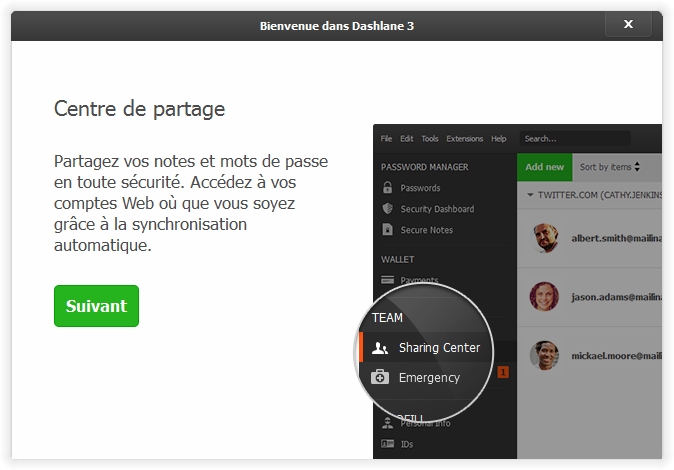Screen dimensions: 674x470
Task: Collapse the TWITTER.COM group triangle
Action: [x=530, y=195]
